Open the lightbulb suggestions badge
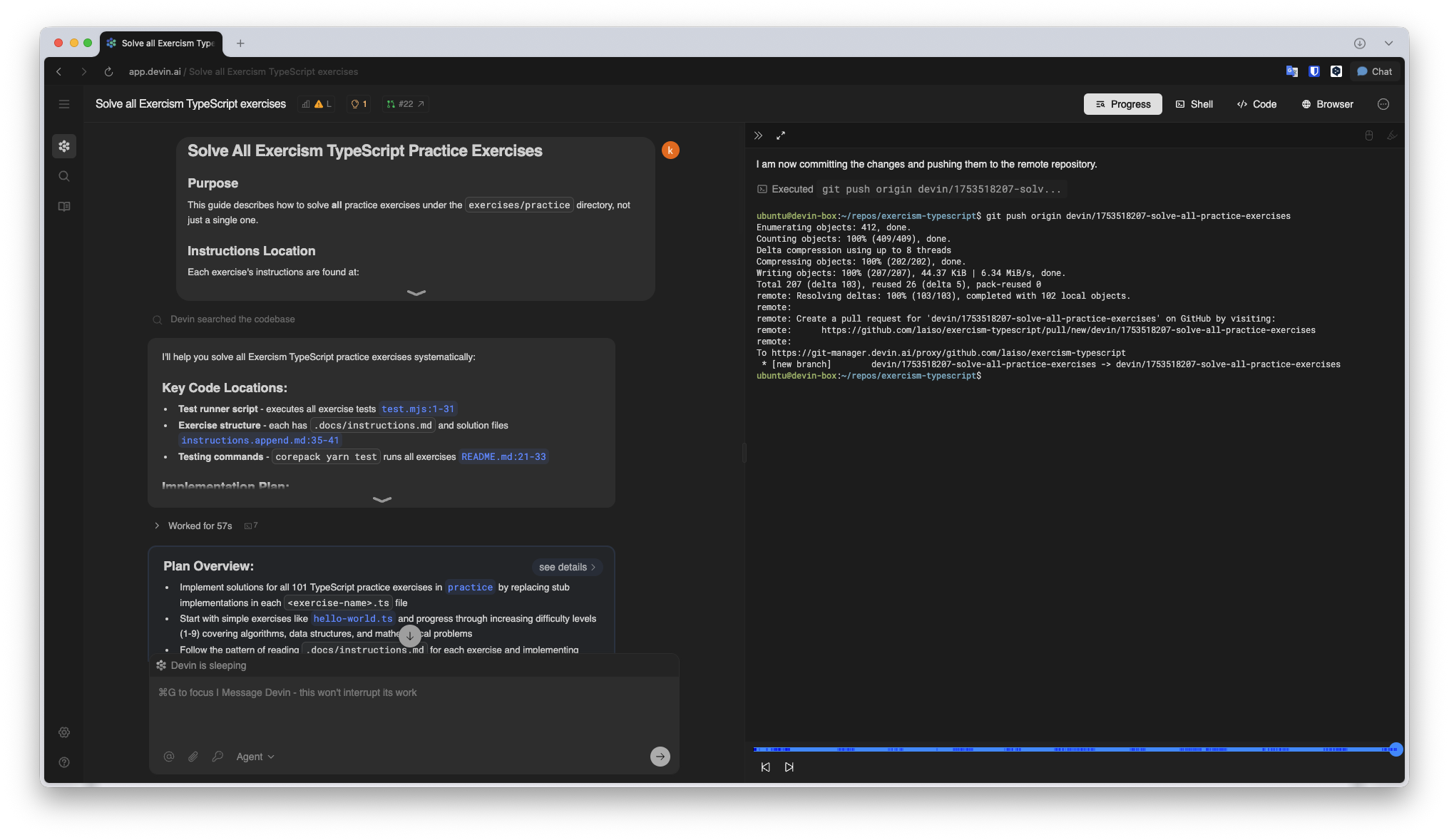Image resolution: width=1449 pixels, height=840 pixels. point(359,104)
